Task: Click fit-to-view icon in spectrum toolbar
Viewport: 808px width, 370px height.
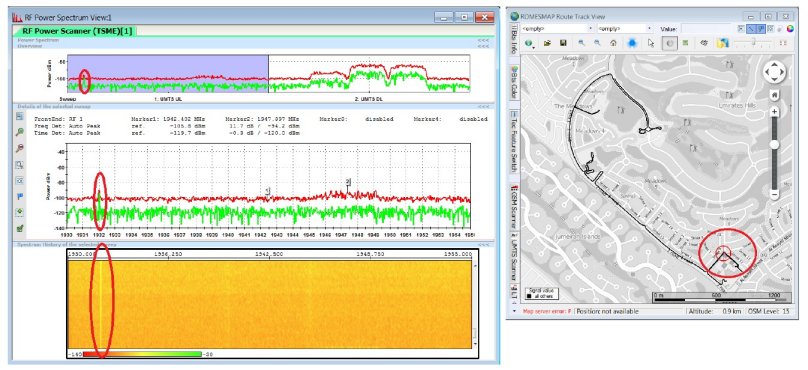Action: tap(20, 181)
